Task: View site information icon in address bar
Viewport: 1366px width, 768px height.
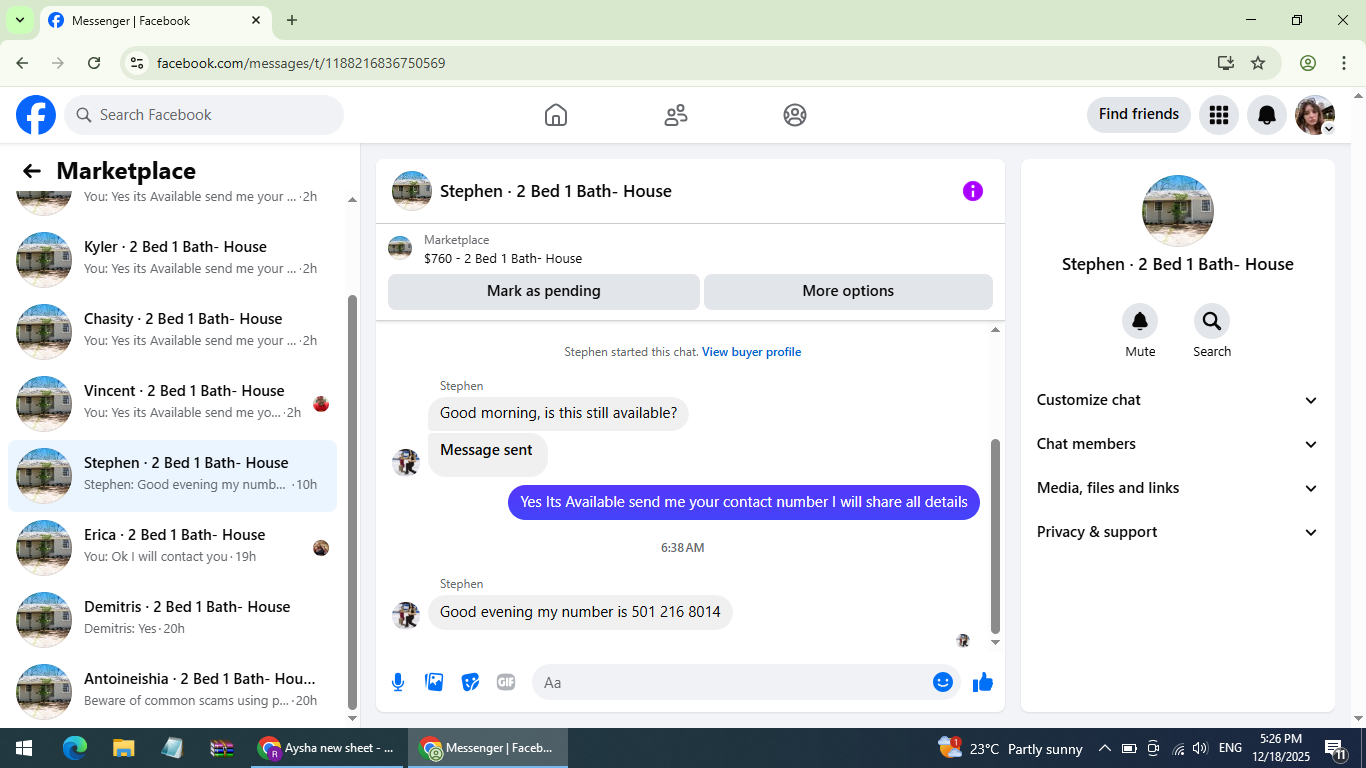Action: pos(137,63)
